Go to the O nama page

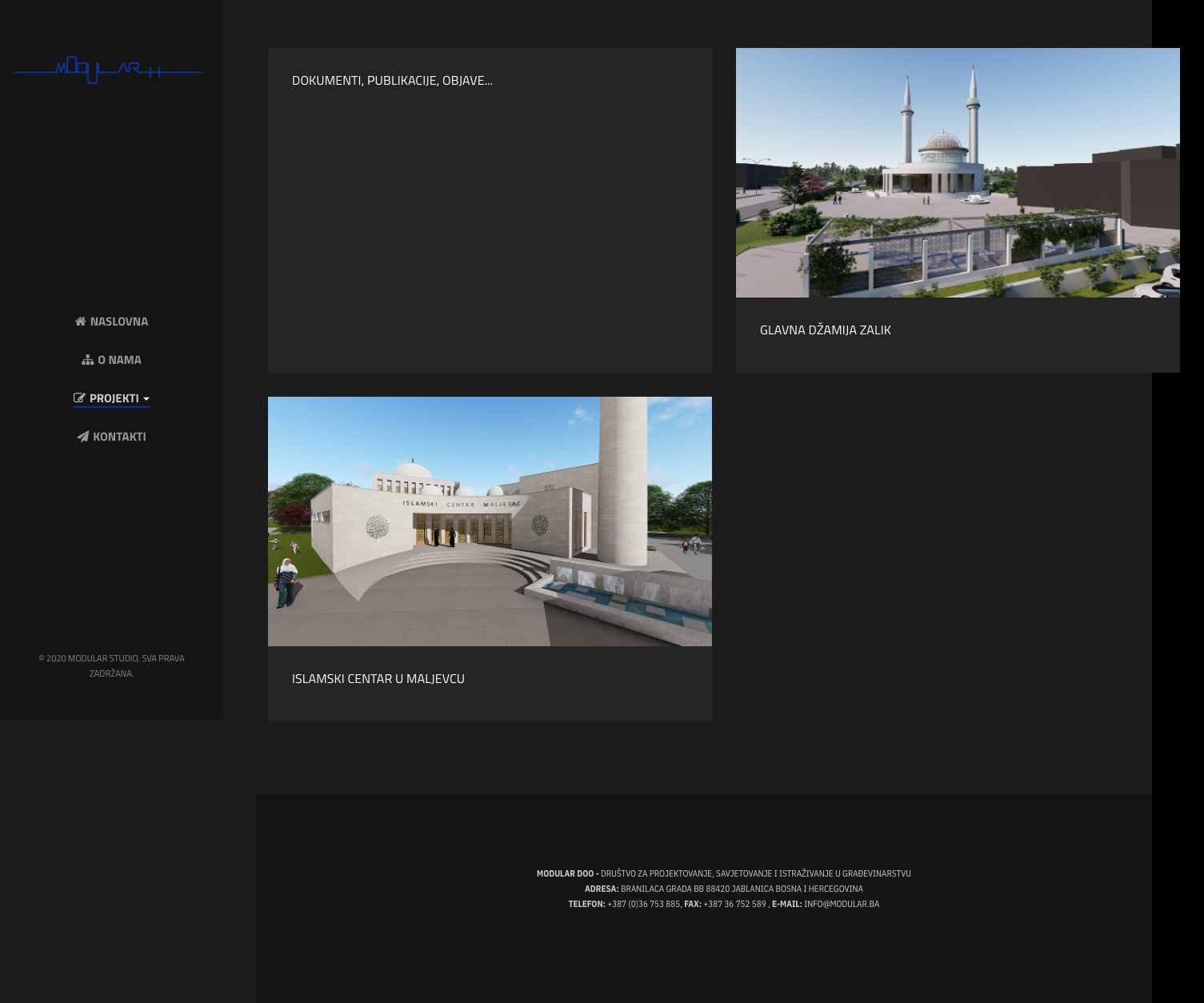(x=111, y=360)
